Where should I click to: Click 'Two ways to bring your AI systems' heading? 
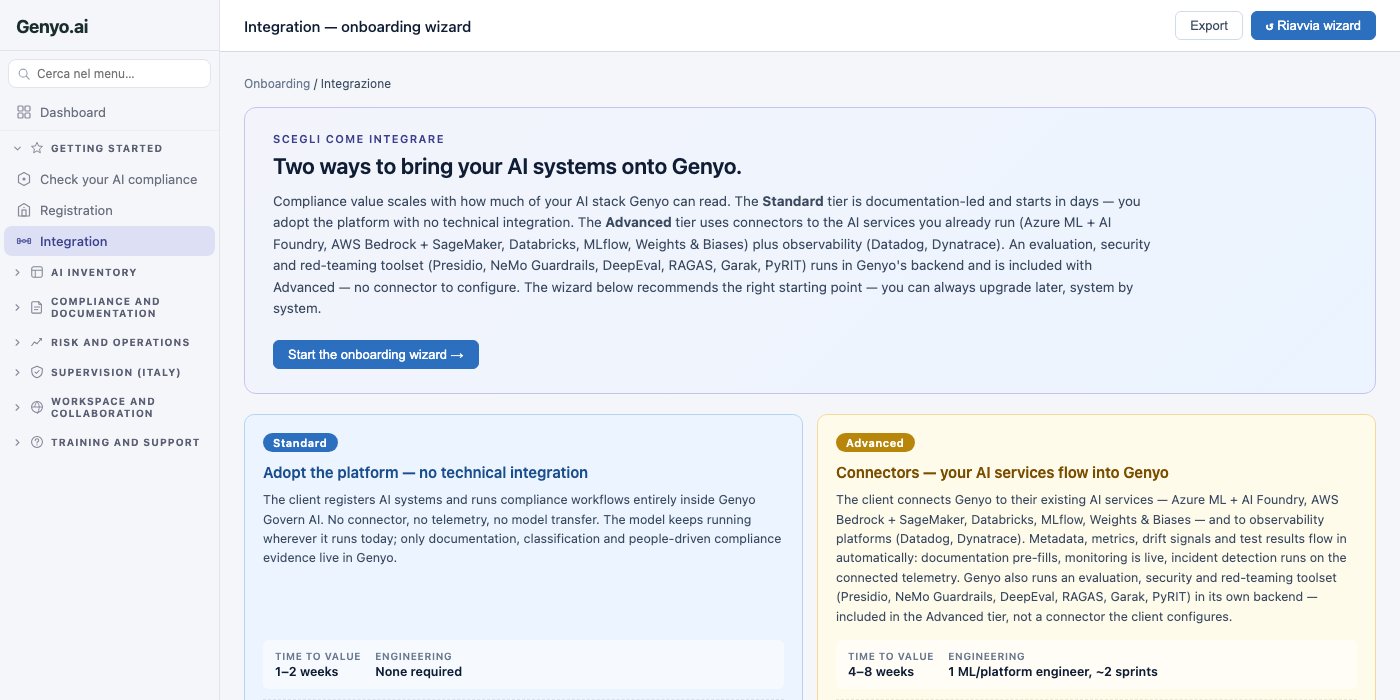click(507, 166)
